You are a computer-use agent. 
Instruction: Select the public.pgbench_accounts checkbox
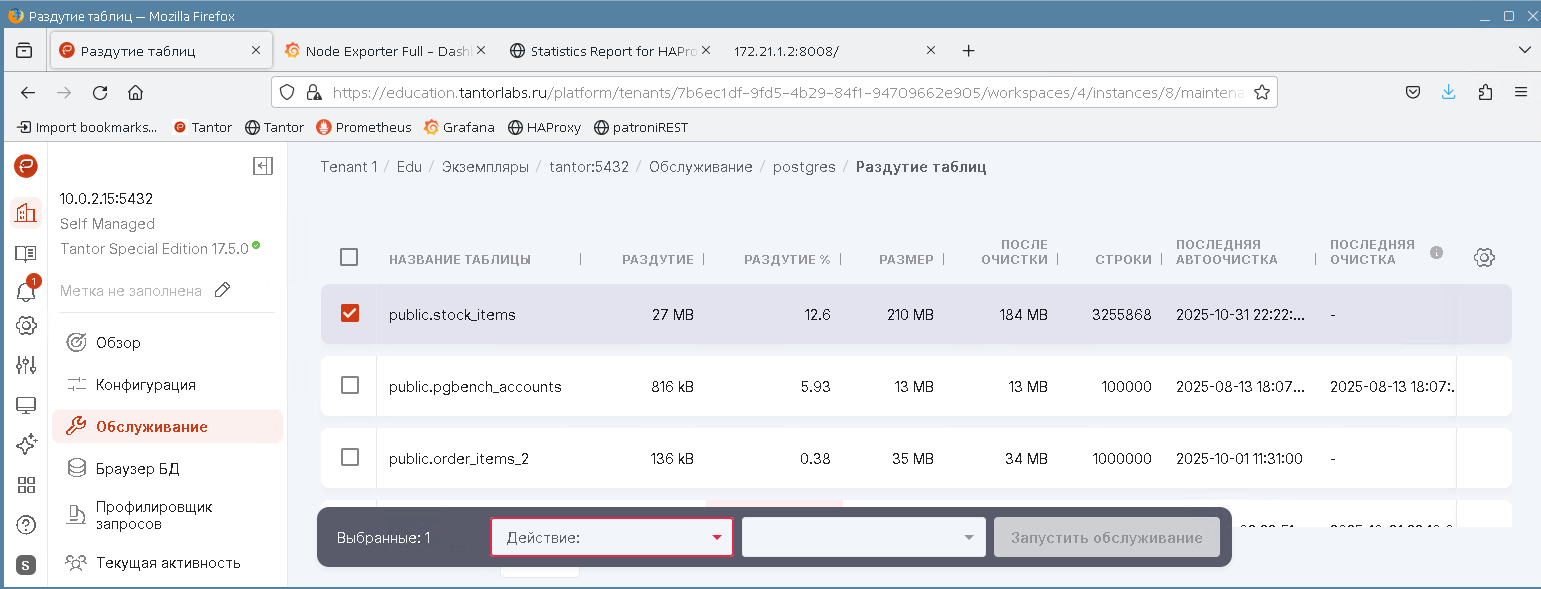(349, 386)
